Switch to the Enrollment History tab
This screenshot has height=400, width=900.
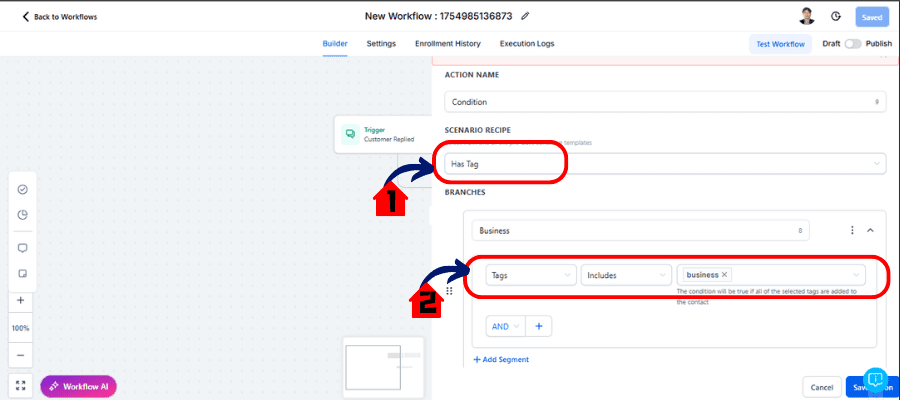point(448,44)
